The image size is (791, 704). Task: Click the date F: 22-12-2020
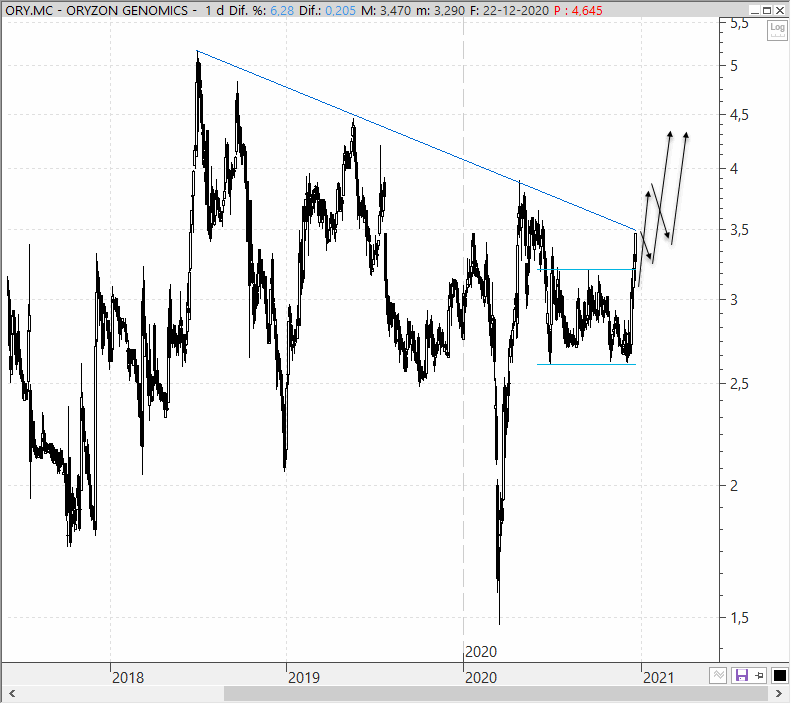509,10
